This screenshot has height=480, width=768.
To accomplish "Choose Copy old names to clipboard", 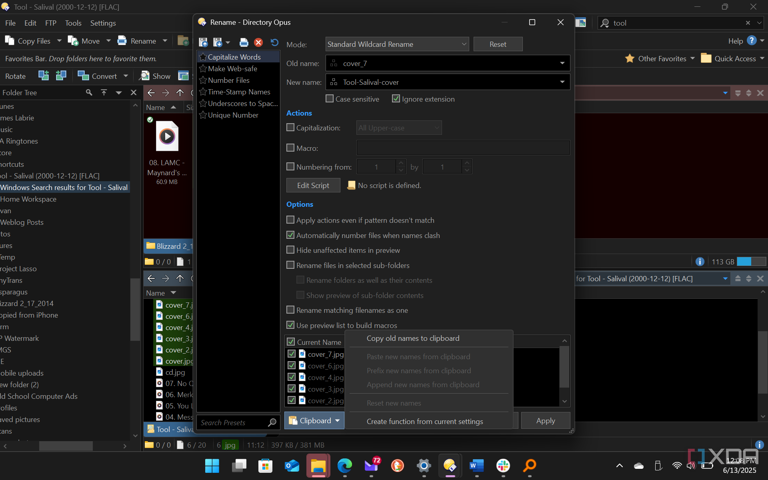I will (413, 338).
